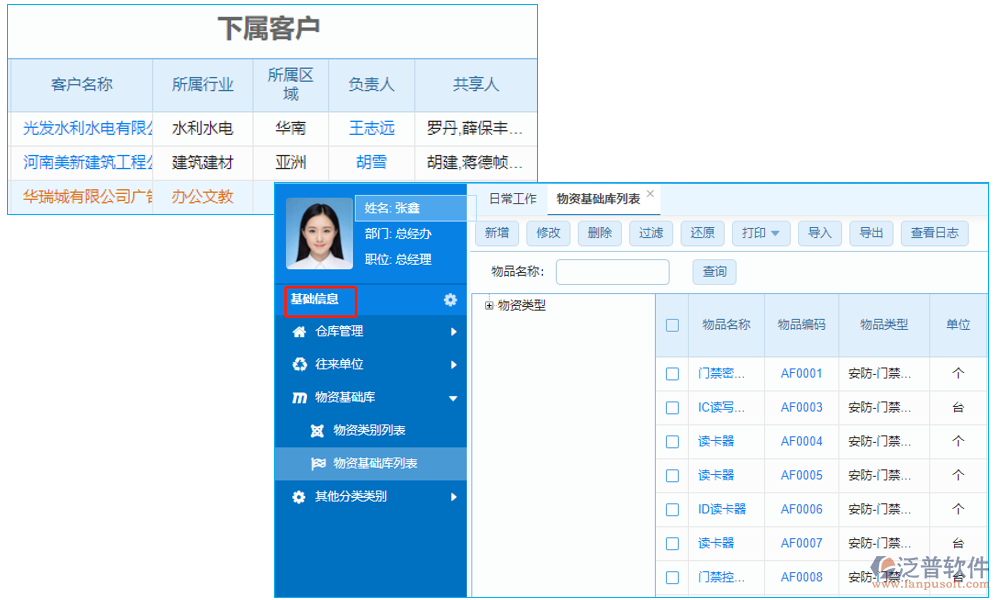Click the gear icon beside 其他分类类别
The width and height of the screenshot is (1000, 600).
298,497
